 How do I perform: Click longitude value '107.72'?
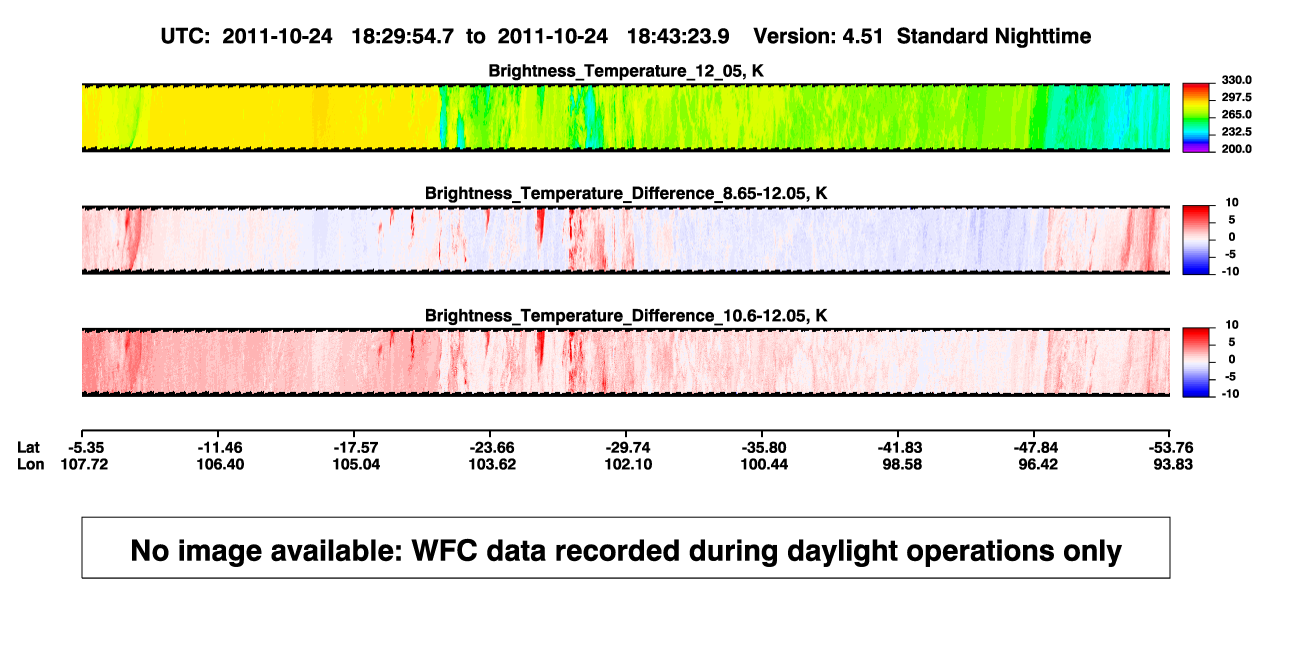[x=87, y=464]
